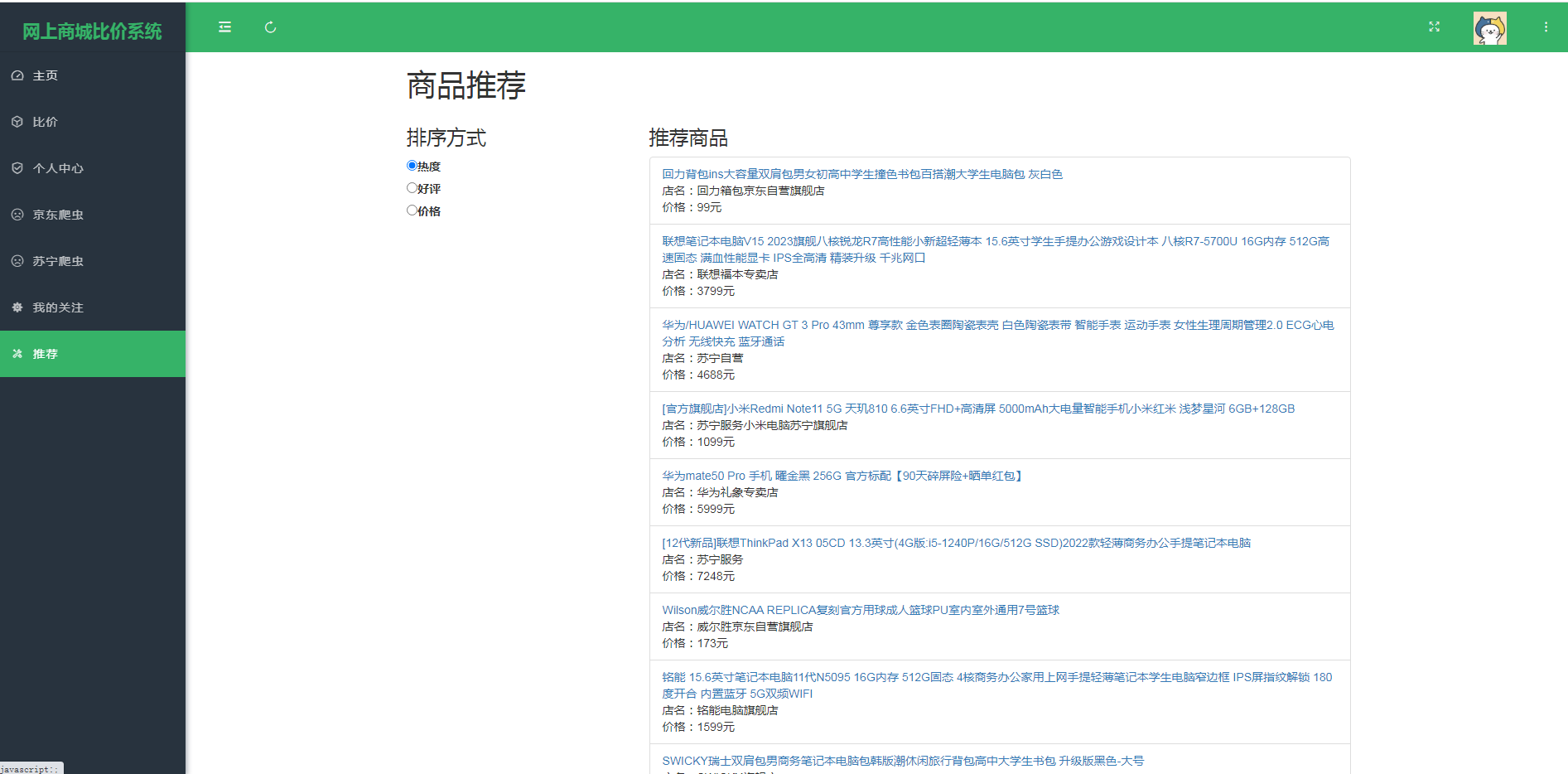Click store name 回力箱包京东自营旗舰店

tap(760, 191)
